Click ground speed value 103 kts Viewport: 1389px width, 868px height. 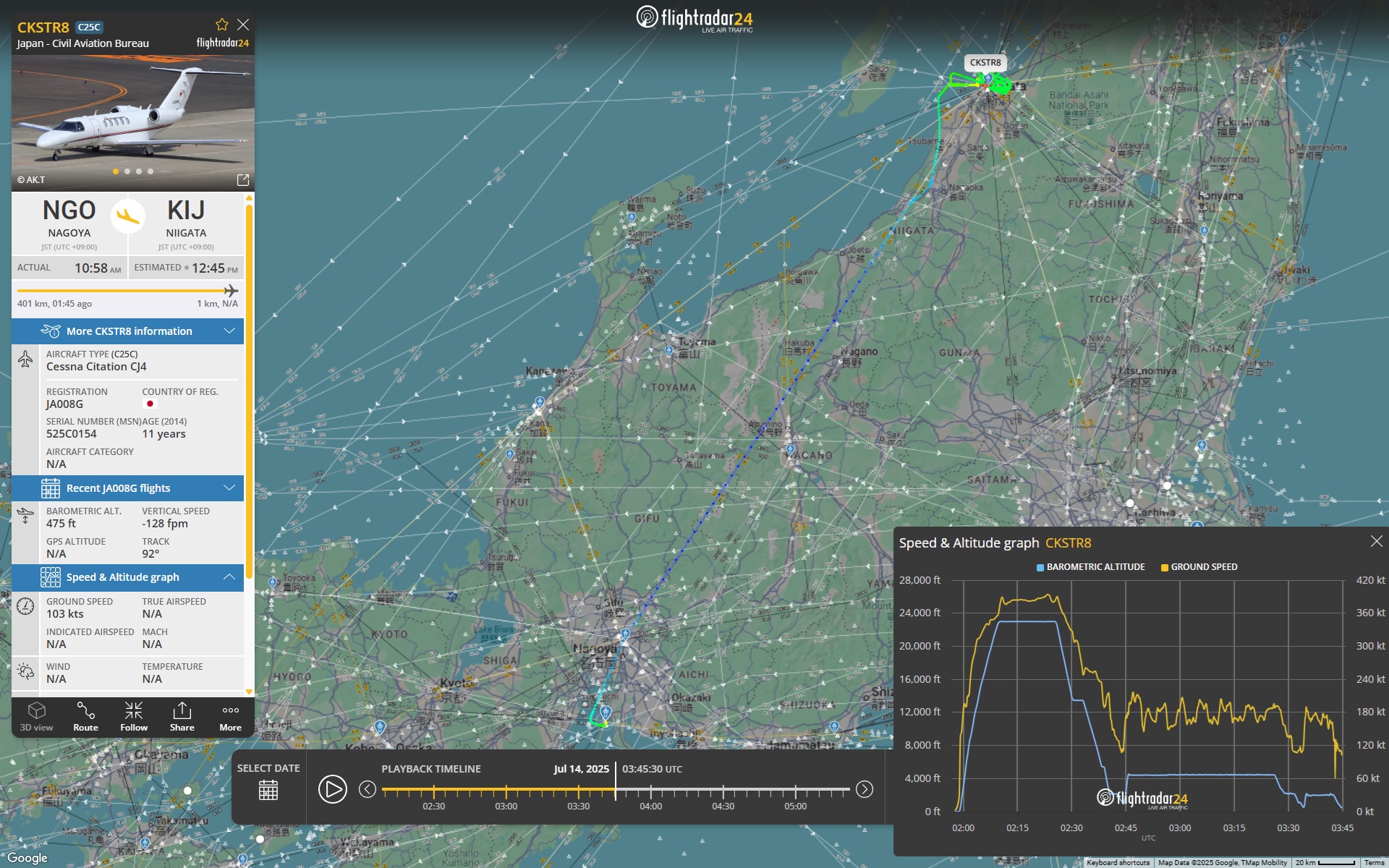pyautogui.click(x=65, y=614)
